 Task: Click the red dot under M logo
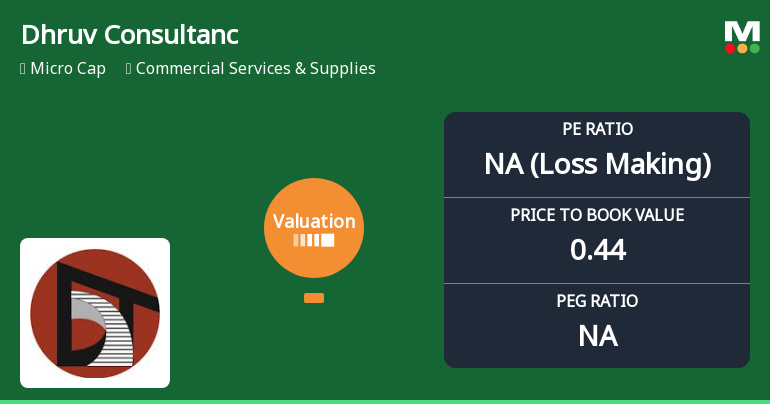(x=730, y=48)
